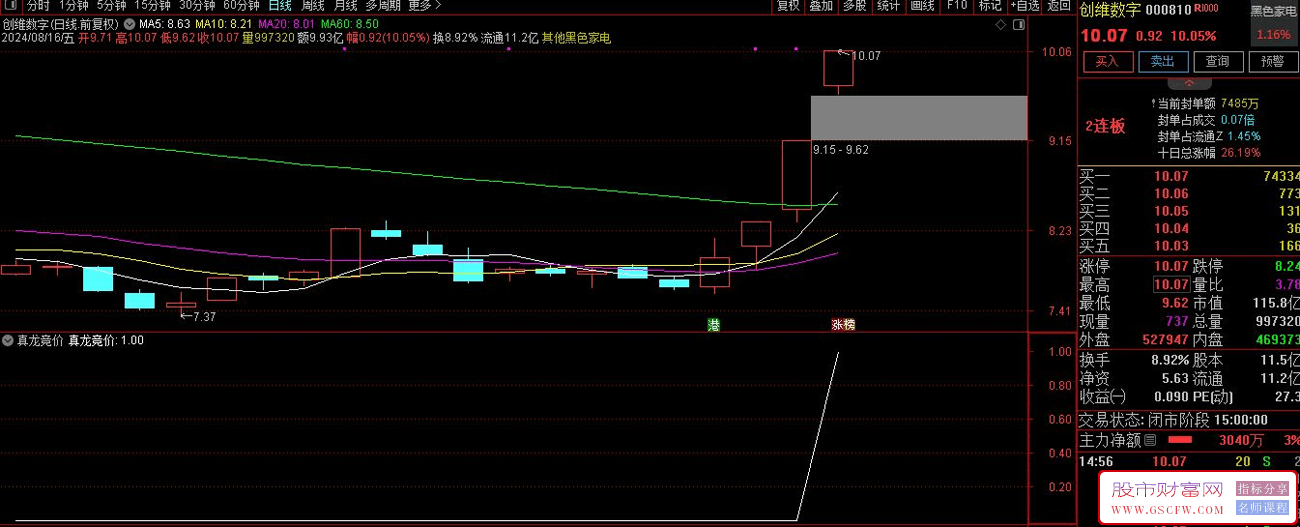Viewport: 1300px width, 527px height.
Task: Switch to 分时 intraday tab
Action: (38, 5)
